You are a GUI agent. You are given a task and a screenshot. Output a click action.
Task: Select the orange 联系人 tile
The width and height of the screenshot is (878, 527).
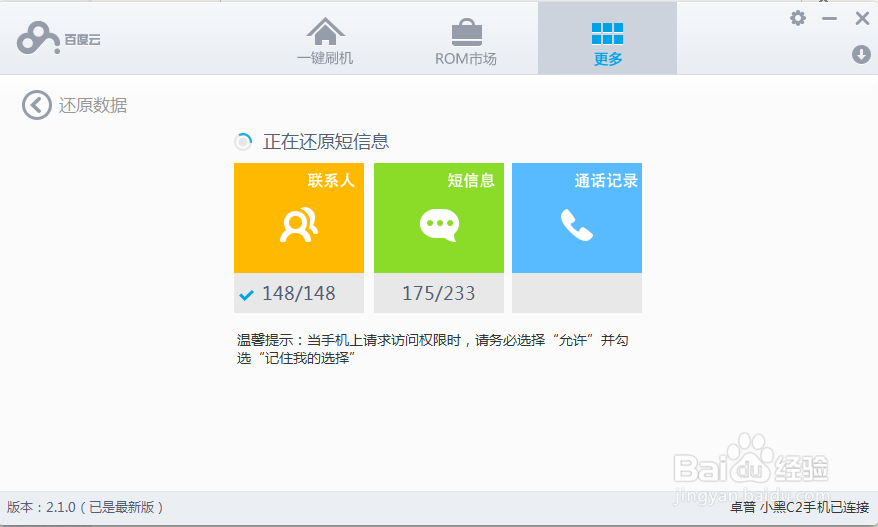(x=299, y=218)
